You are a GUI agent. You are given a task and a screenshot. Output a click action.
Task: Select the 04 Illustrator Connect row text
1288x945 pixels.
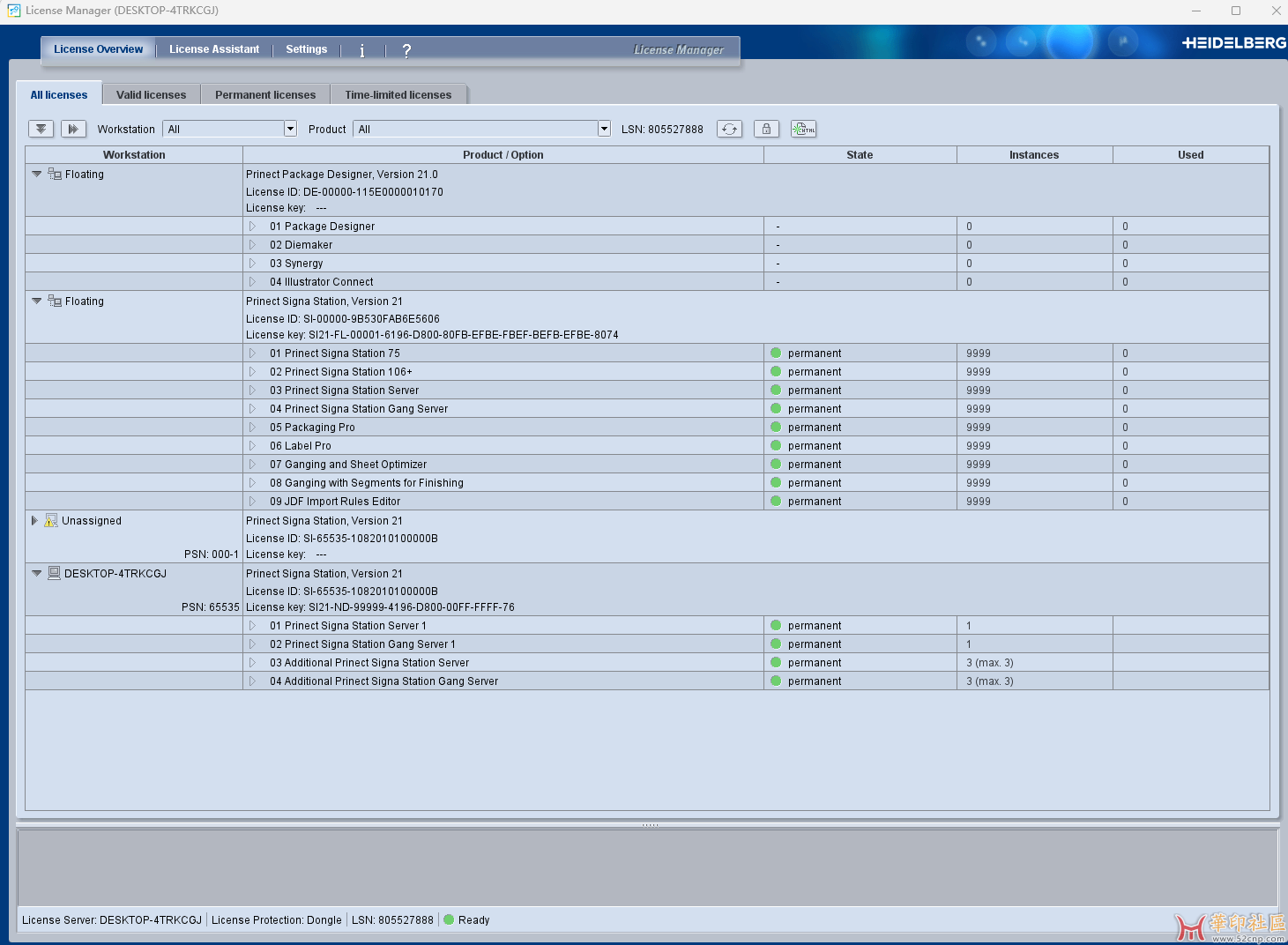click(322, 281)
